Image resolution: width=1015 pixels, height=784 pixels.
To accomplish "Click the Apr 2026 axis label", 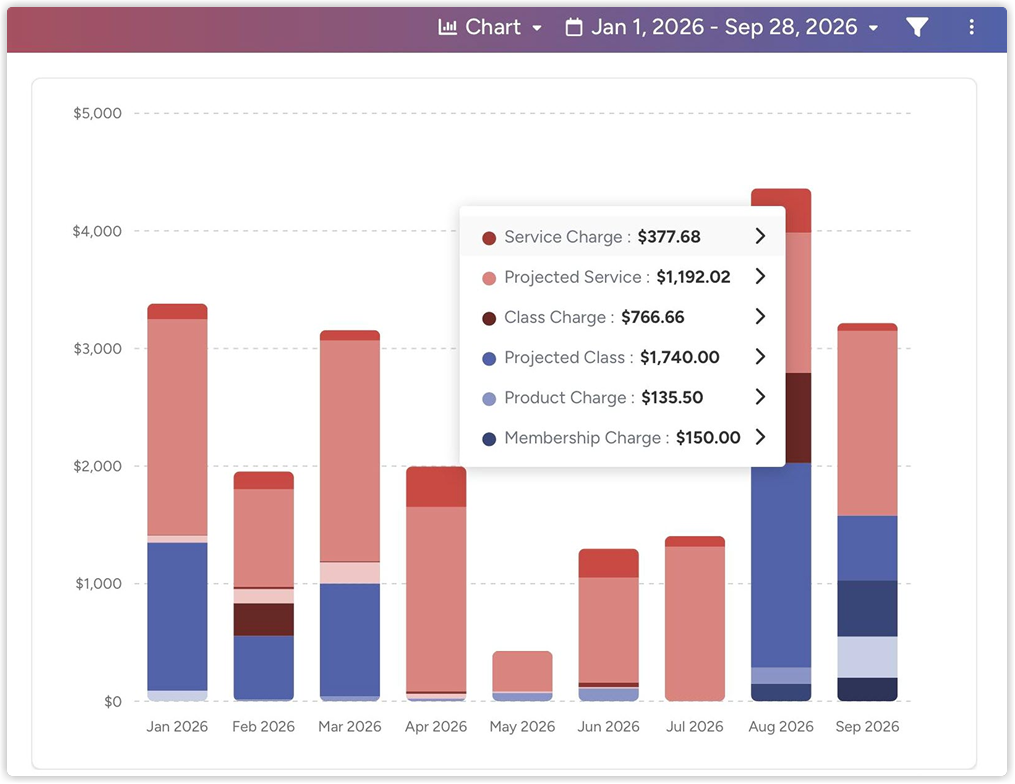I will (436, 726).
